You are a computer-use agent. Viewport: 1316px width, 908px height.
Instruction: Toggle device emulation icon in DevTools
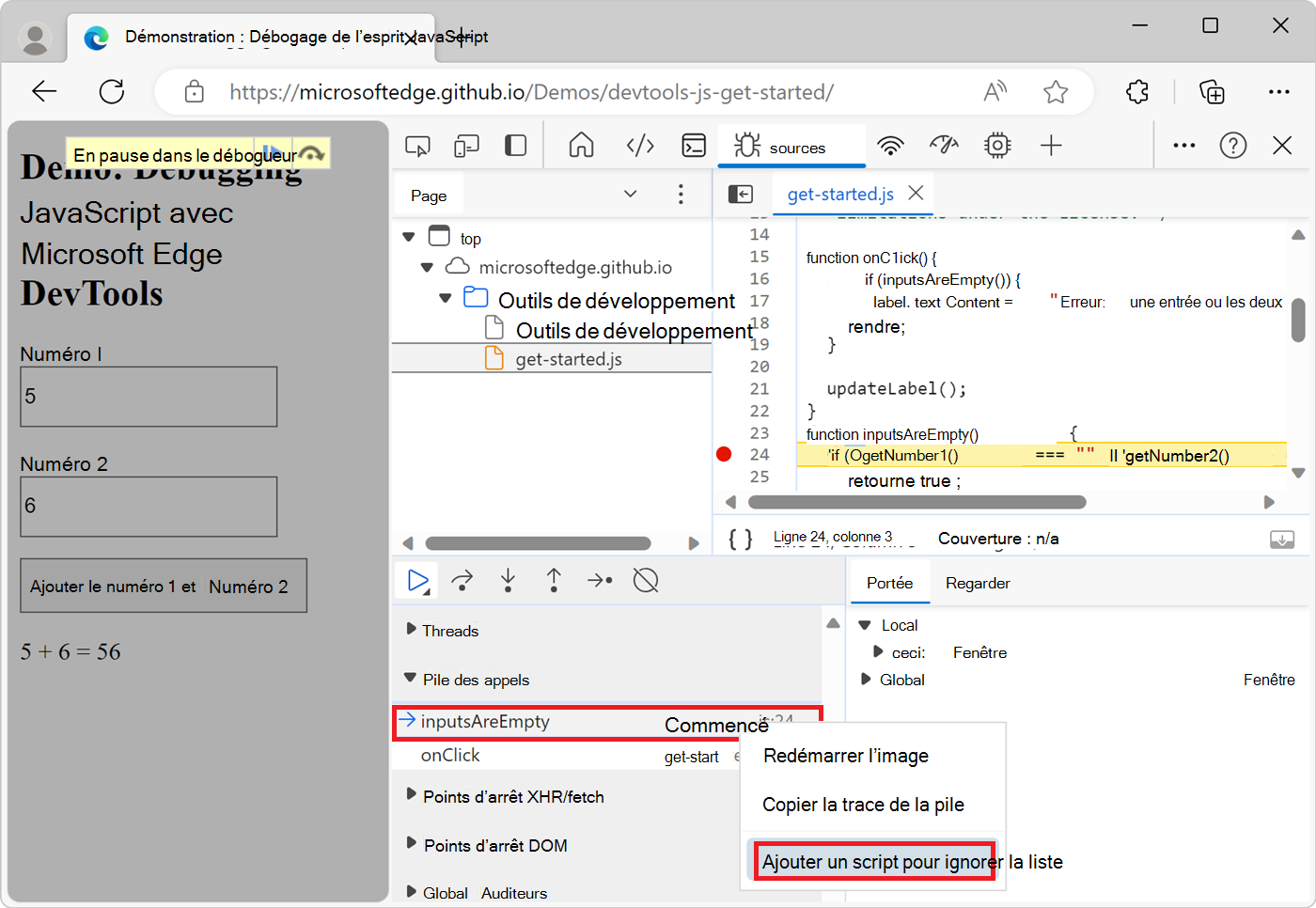466,146
